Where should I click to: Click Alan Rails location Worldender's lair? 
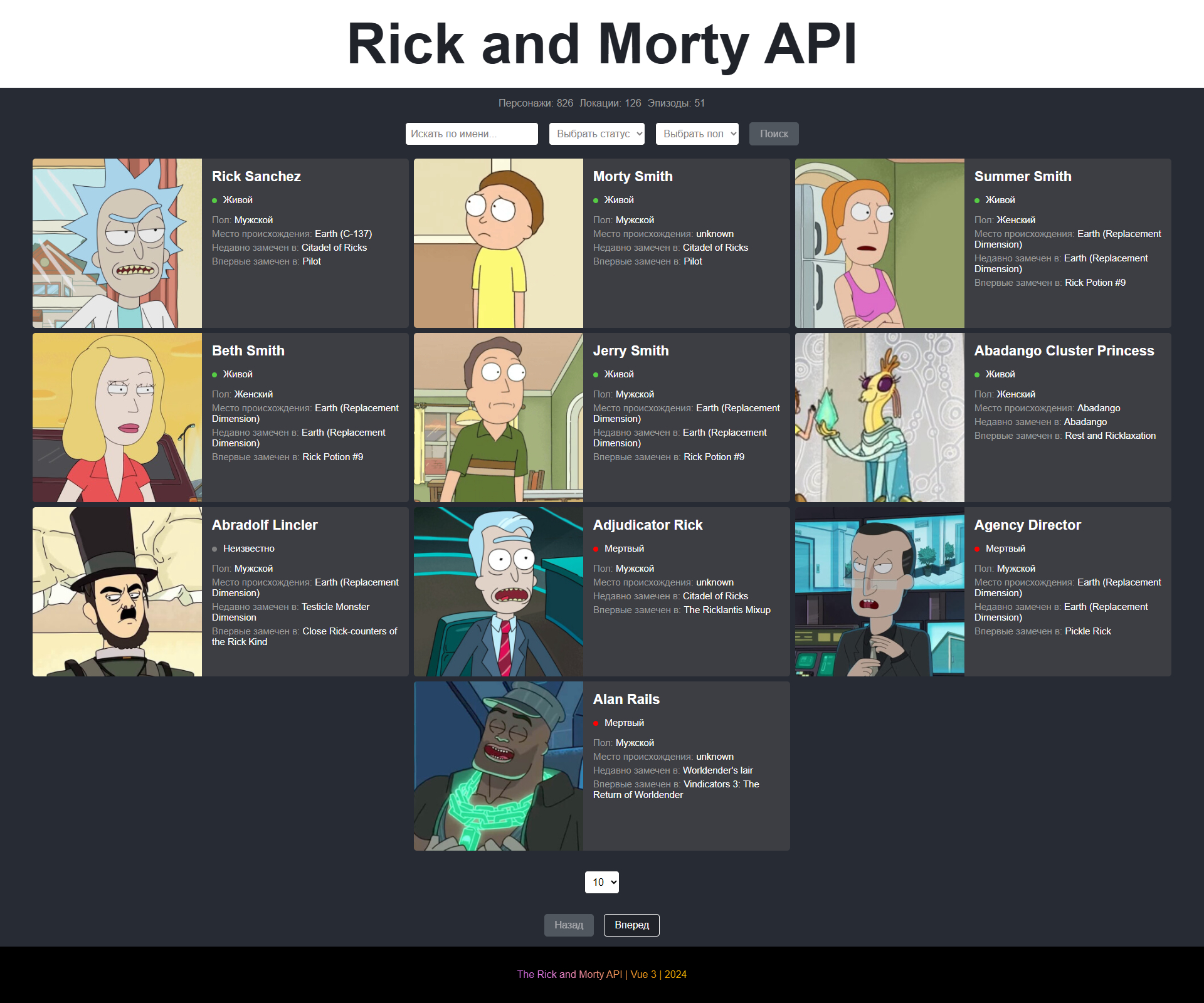[717, 770]
